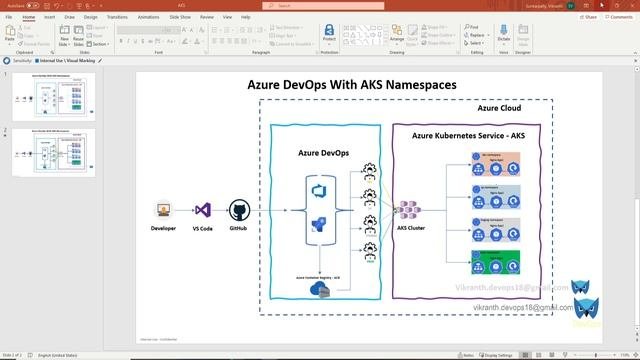Click the sensitivity label edit pencil icon
Image resolution: width=640 pixels, height=360 pixels.
coord(100,60)
